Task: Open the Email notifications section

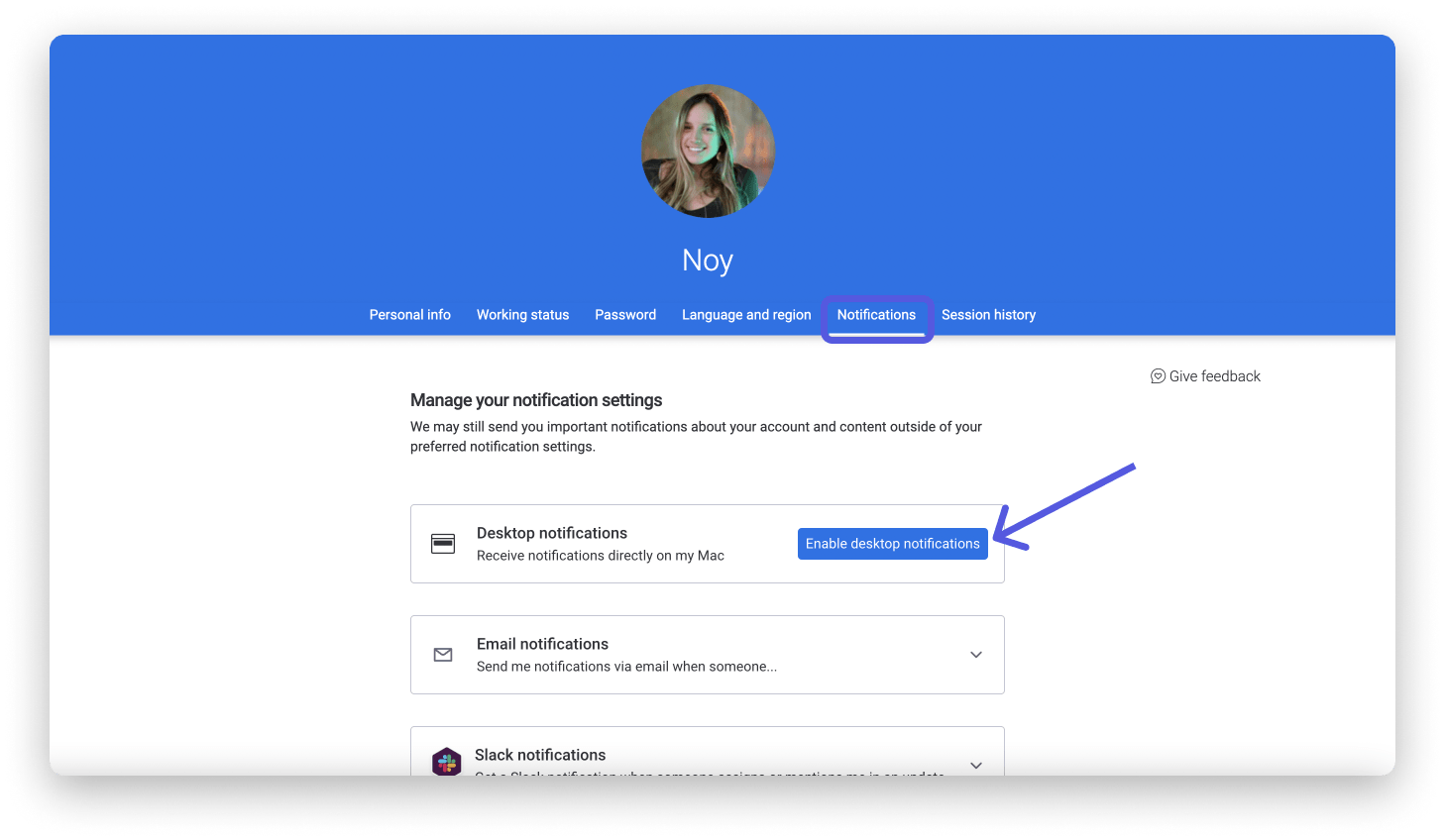Action: pos(708,655)
